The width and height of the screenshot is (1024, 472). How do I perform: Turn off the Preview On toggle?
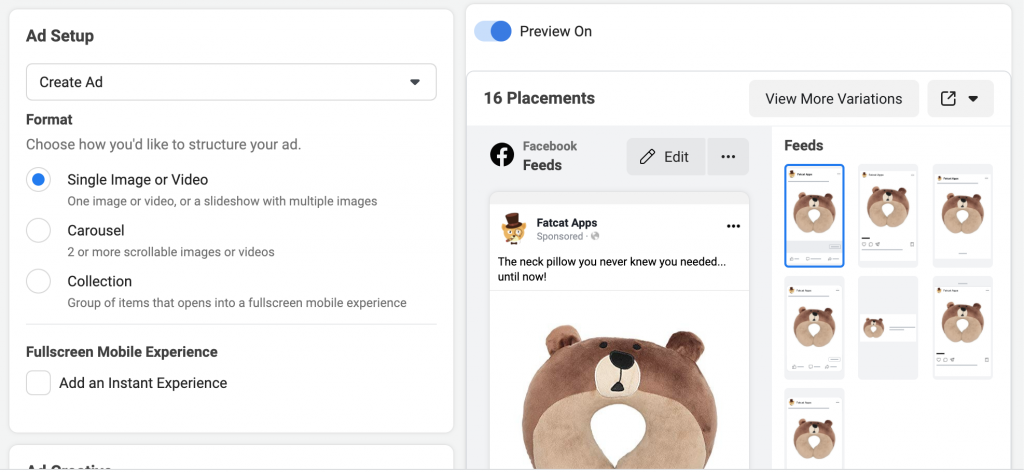[x=493, y=31]
